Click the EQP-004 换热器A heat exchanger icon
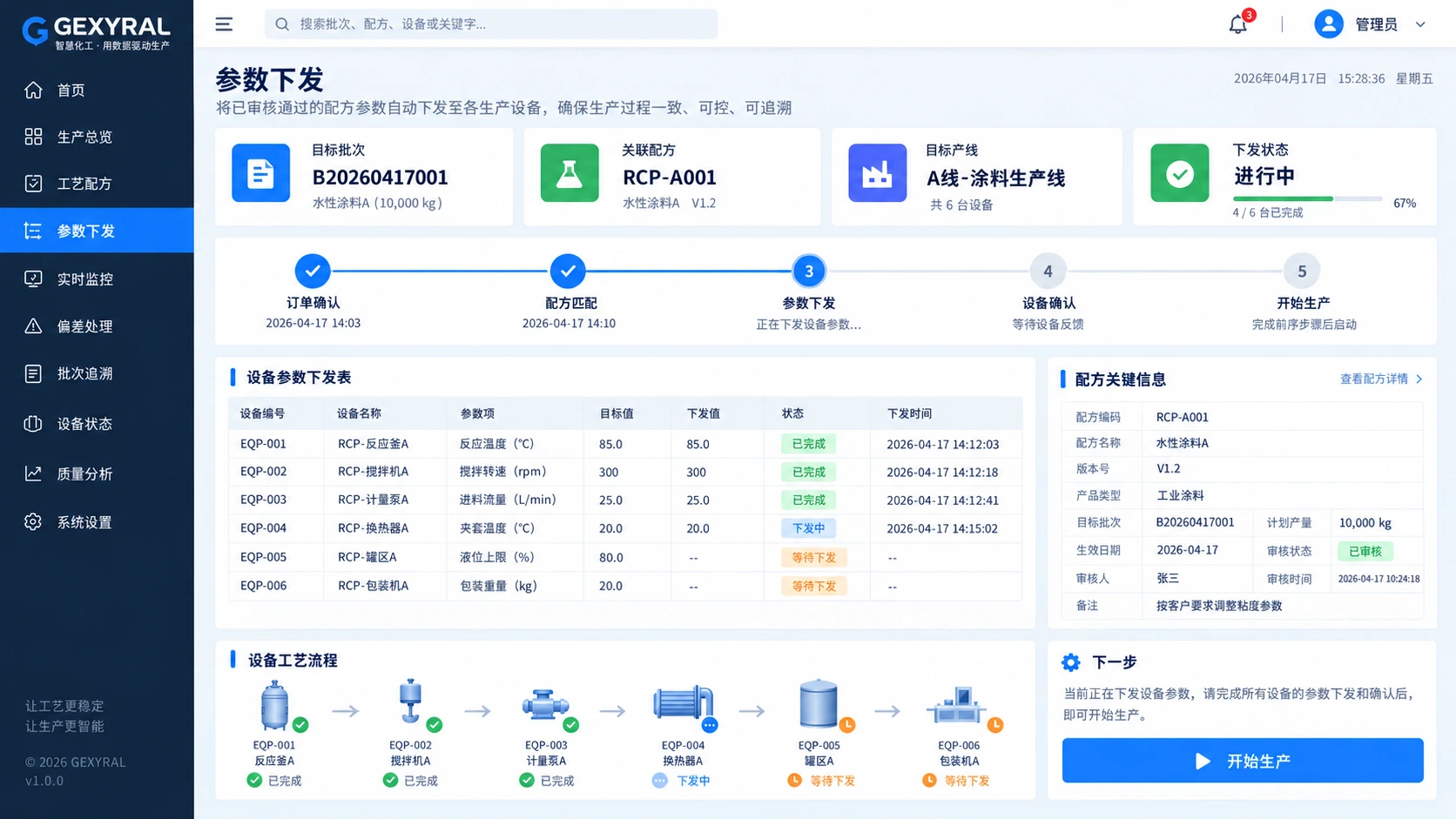This screenshot has height=819, width=1456. (x=683, y=703)
